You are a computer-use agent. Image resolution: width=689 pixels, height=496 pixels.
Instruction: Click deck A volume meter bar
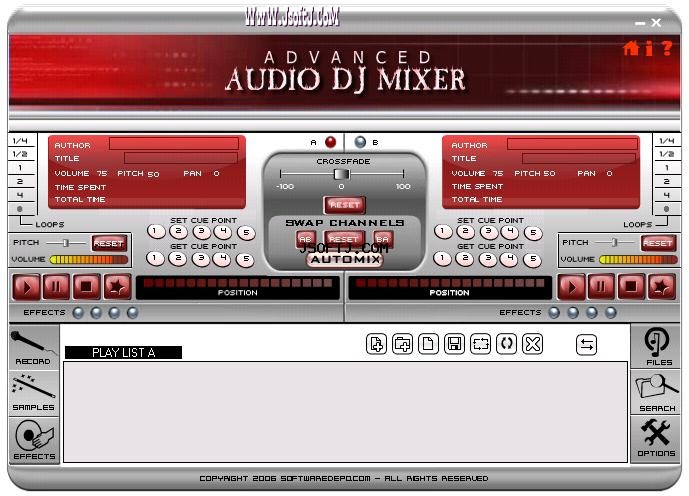coord(89,260)
